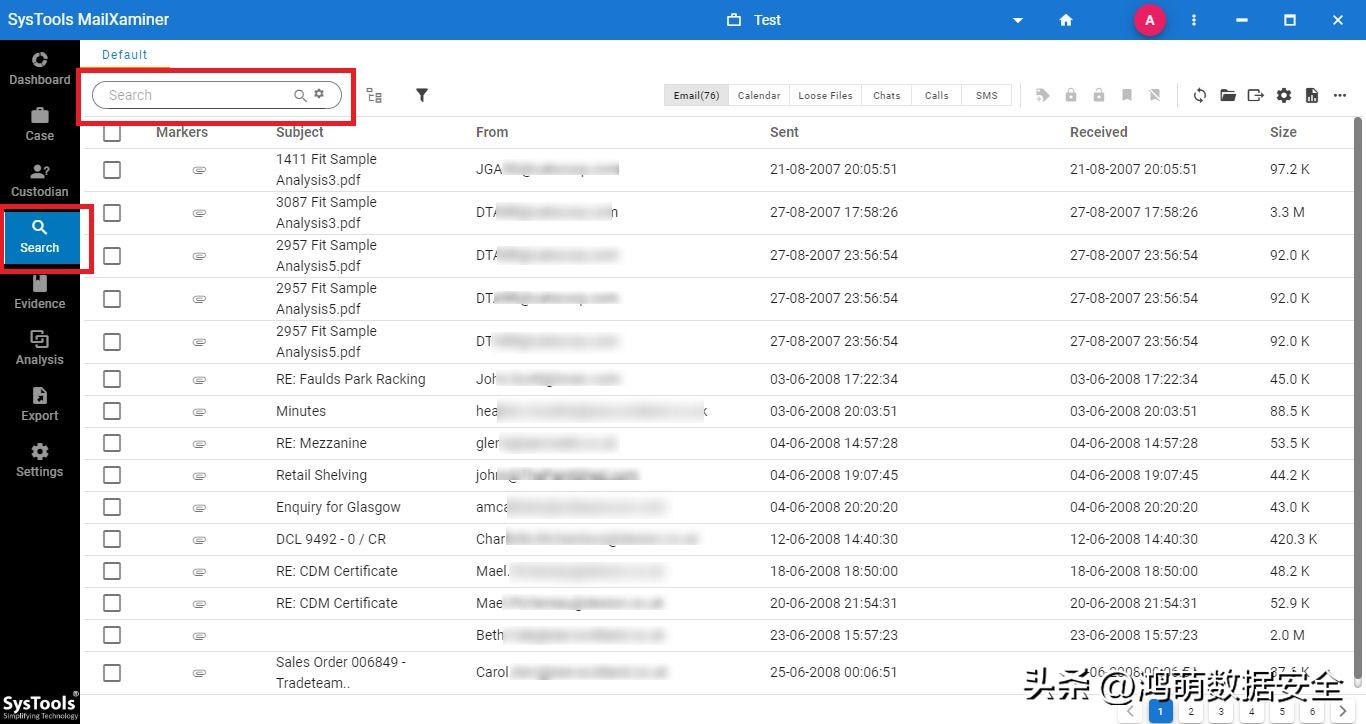Open the Dashboard section in sidebar

point(40,69)
